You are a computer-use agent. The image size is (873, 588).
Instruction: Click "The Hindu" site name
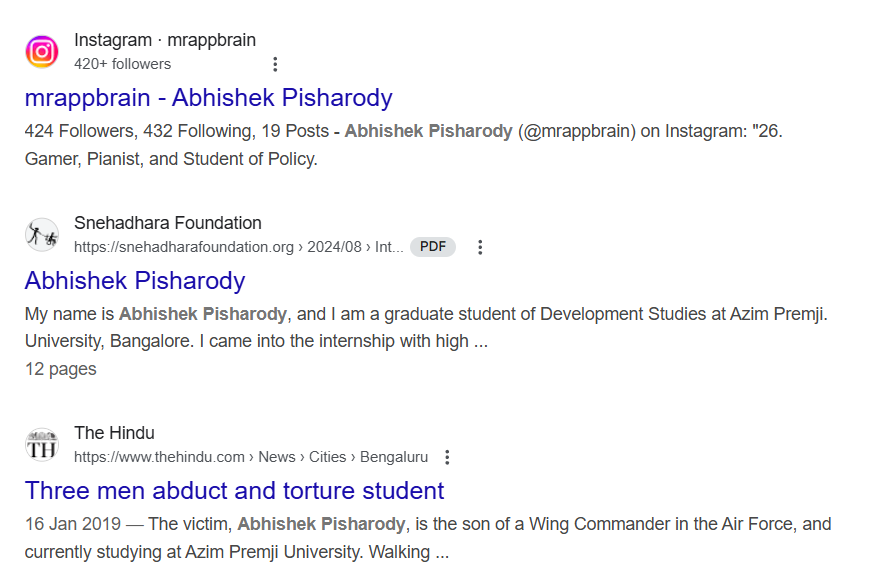pyautogui.click(x=114, y=433)
